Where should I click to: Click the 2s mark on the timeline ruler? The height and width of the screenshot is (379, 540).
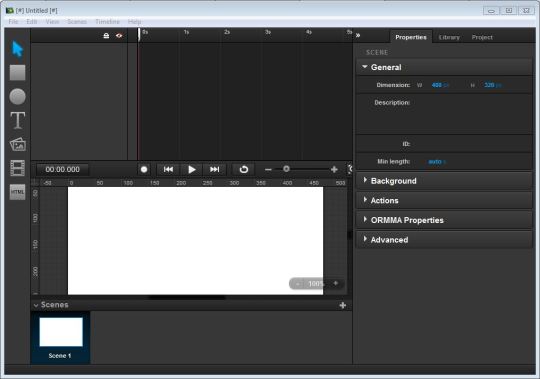click(x=227, y=32)
